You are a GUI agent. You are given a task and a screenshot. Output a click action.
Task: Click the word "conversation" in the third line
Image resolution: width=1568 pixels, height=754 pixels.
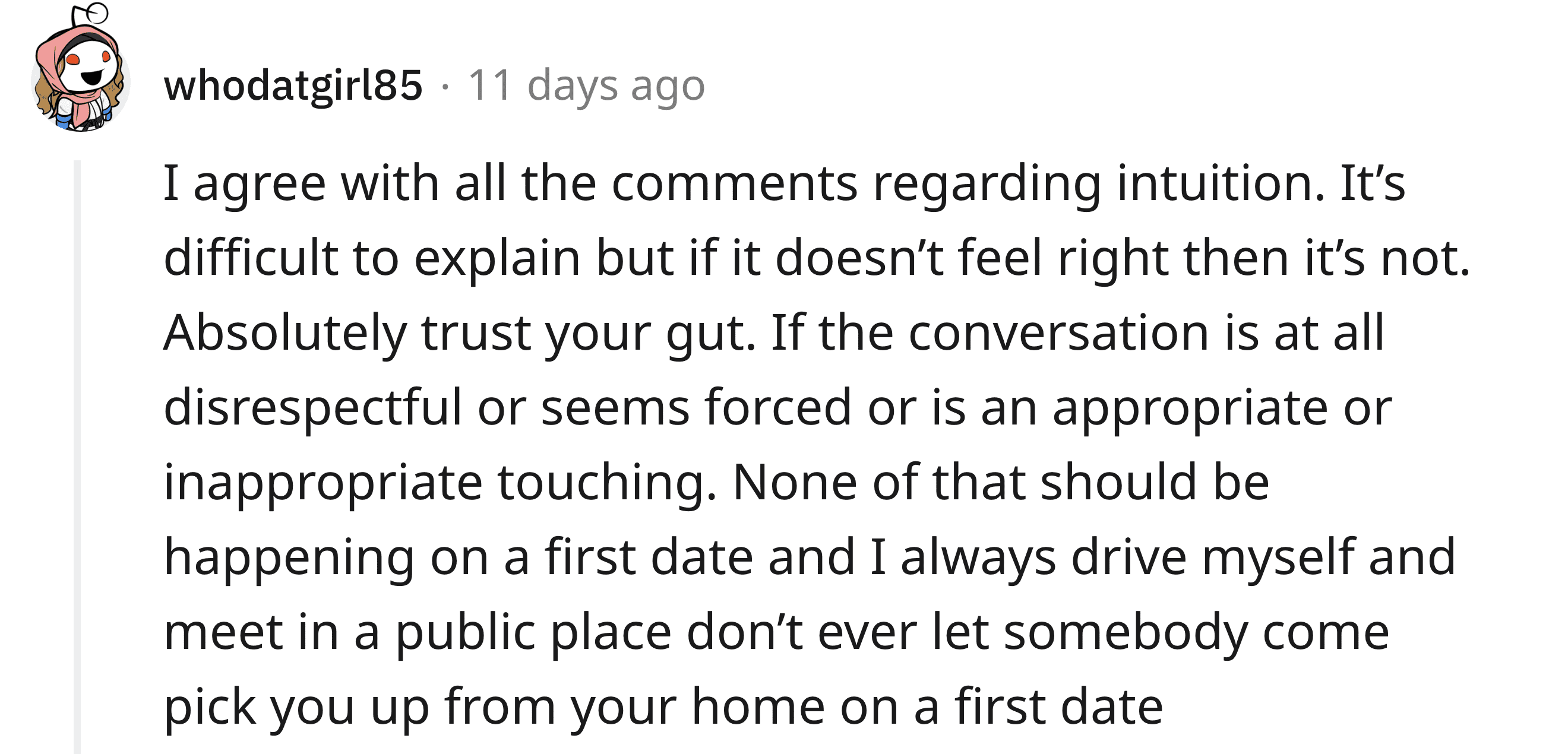tap(1058, 334)
